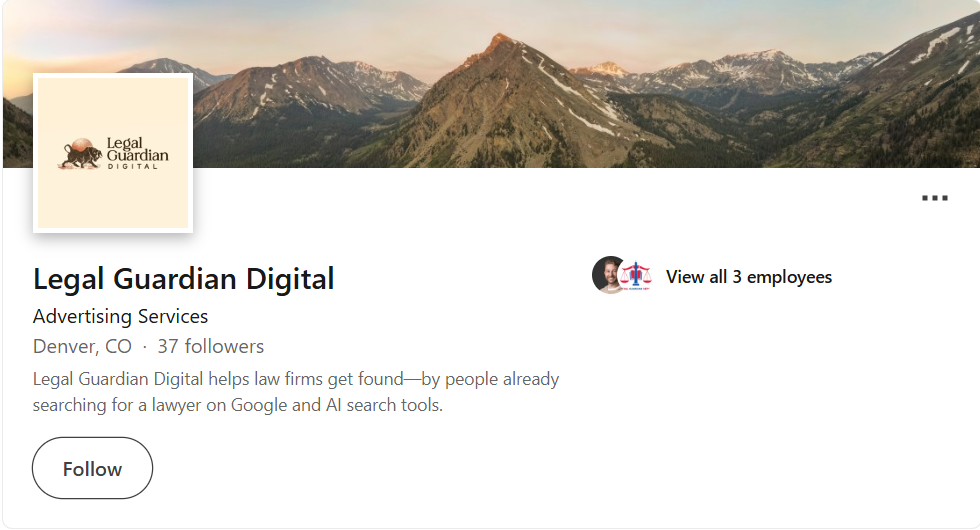The image size is (980, 530).
Task: Click the Denver, CO location text
Action: pos(82,346)
